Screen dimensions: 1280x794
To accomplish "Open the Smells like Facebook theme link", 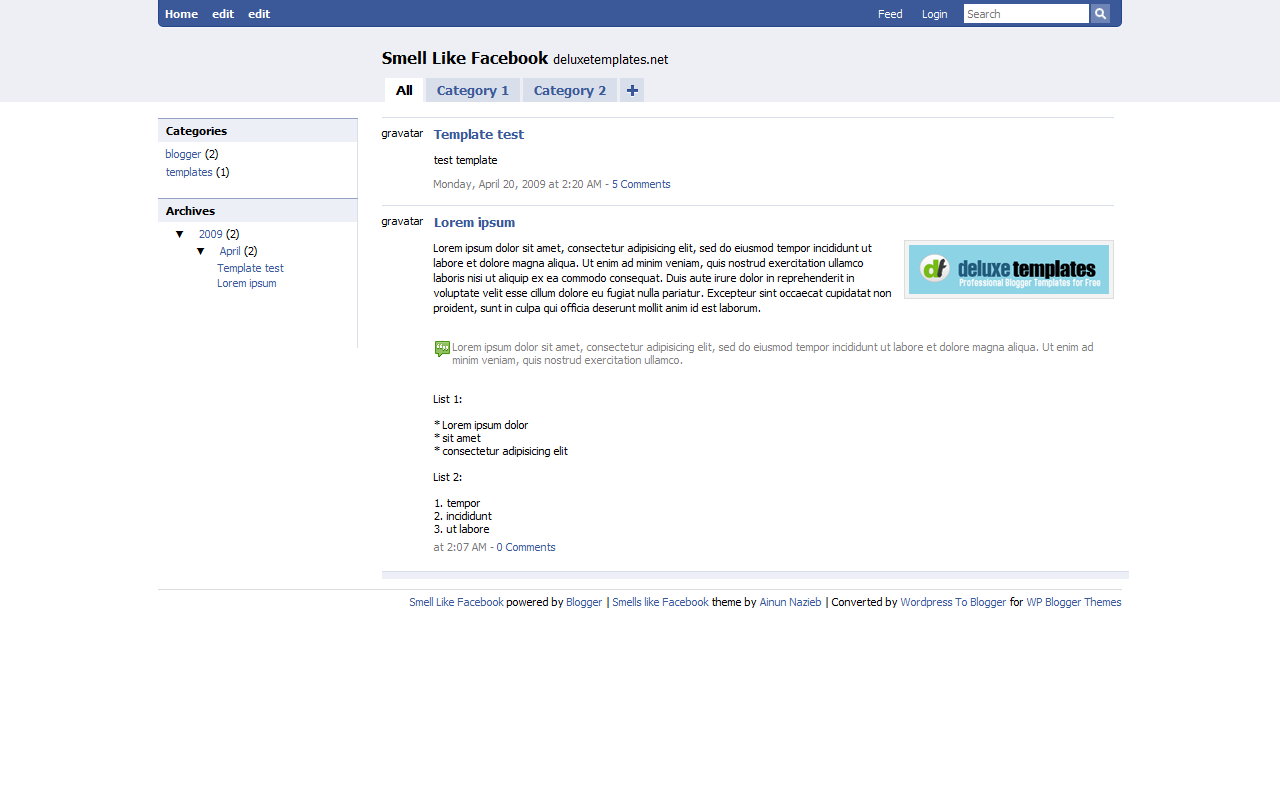I will pyautogui.click(x=660, y=602).
